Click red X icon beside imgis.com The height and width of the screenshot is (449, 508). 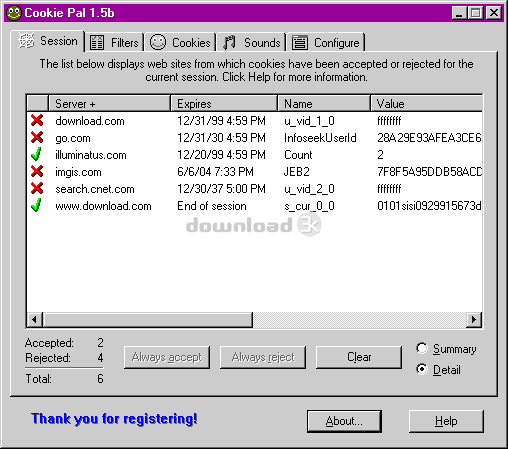coord(37,171)
